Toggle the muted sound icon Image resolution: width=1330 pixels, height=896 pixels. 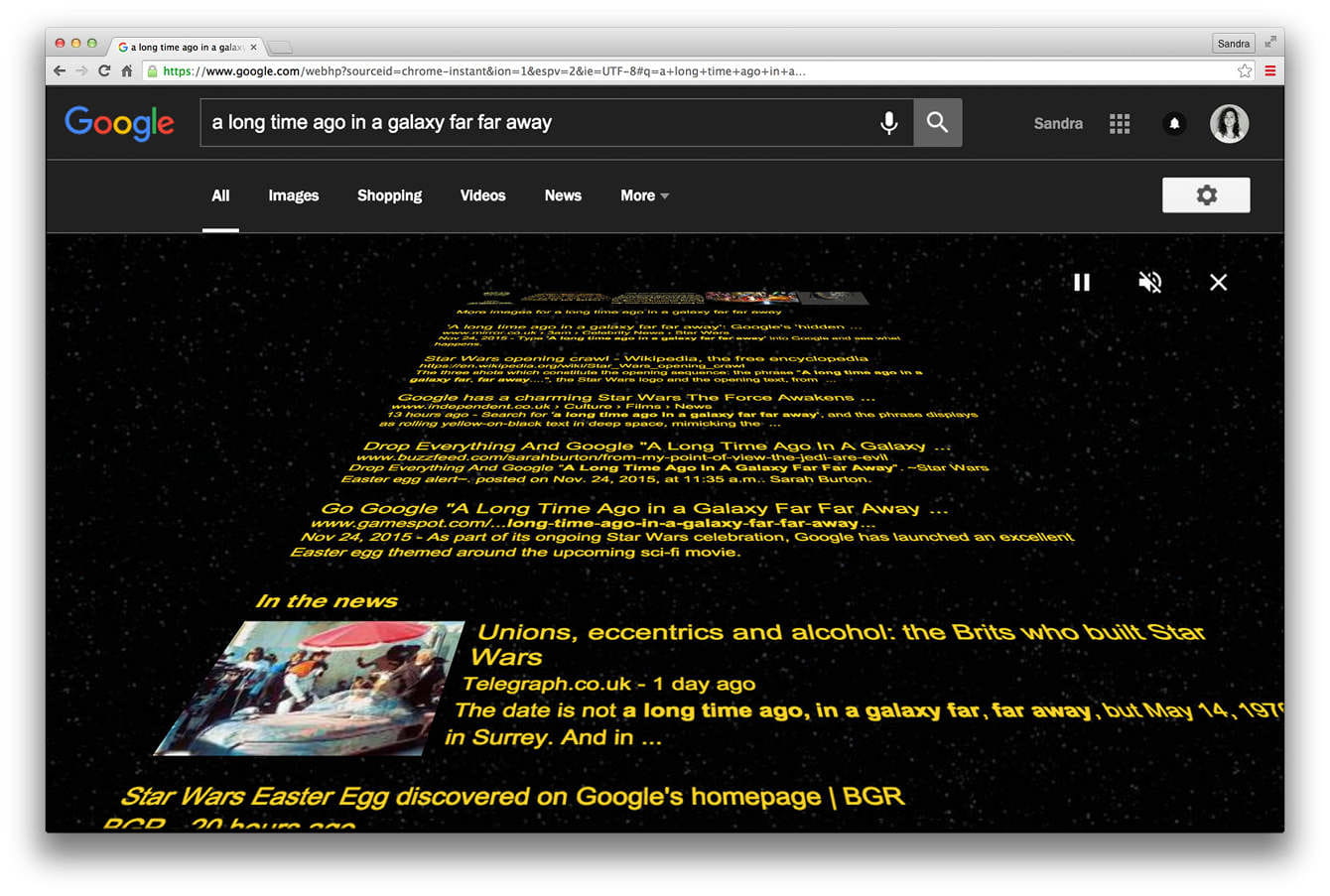(1149, 283)
